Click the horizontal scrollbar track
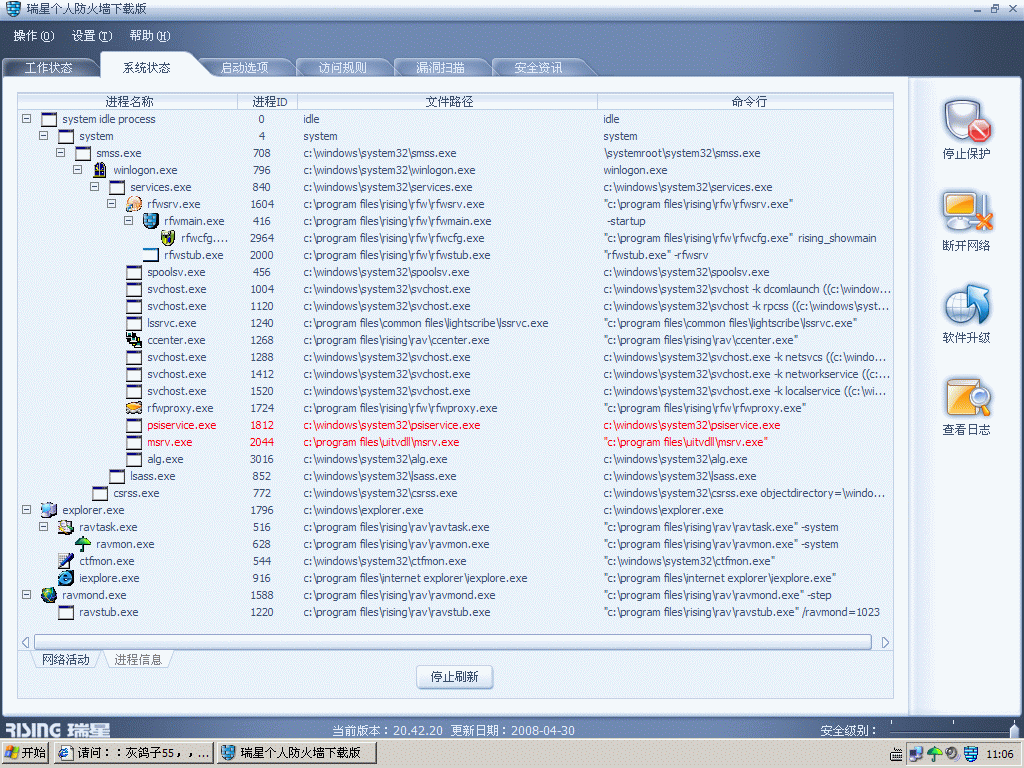 453,643
